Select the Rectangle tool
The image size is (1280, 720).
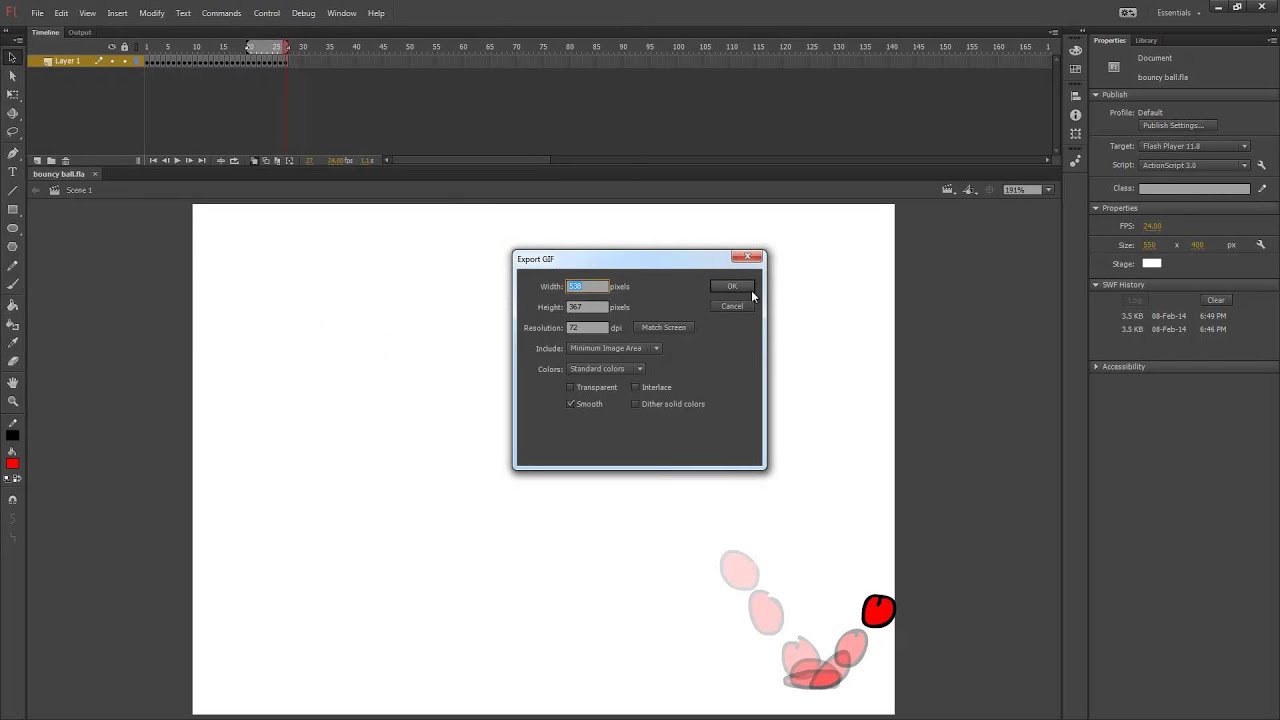13,210
